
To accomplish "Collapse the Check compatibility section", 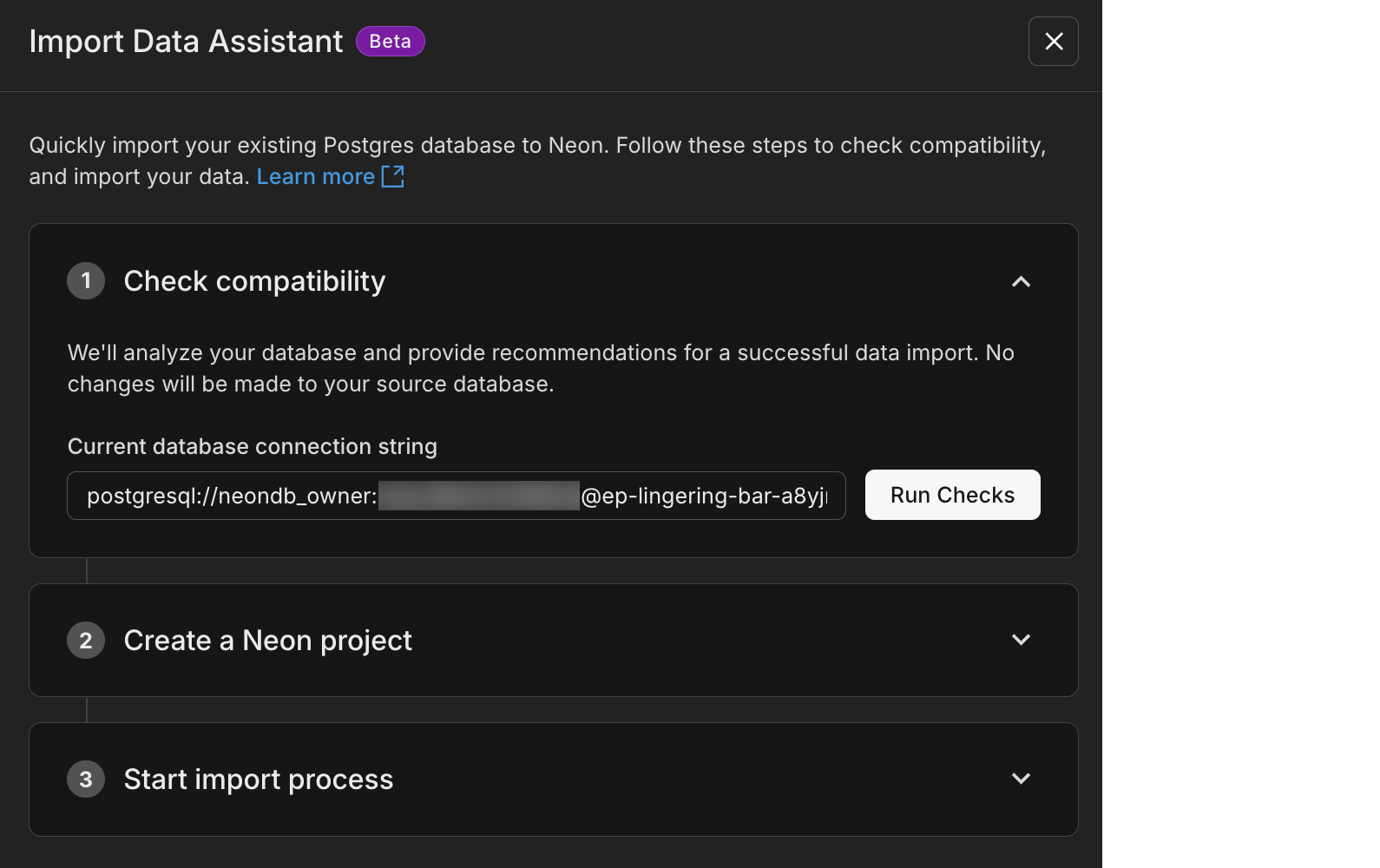I will (x=1021, y=281).
